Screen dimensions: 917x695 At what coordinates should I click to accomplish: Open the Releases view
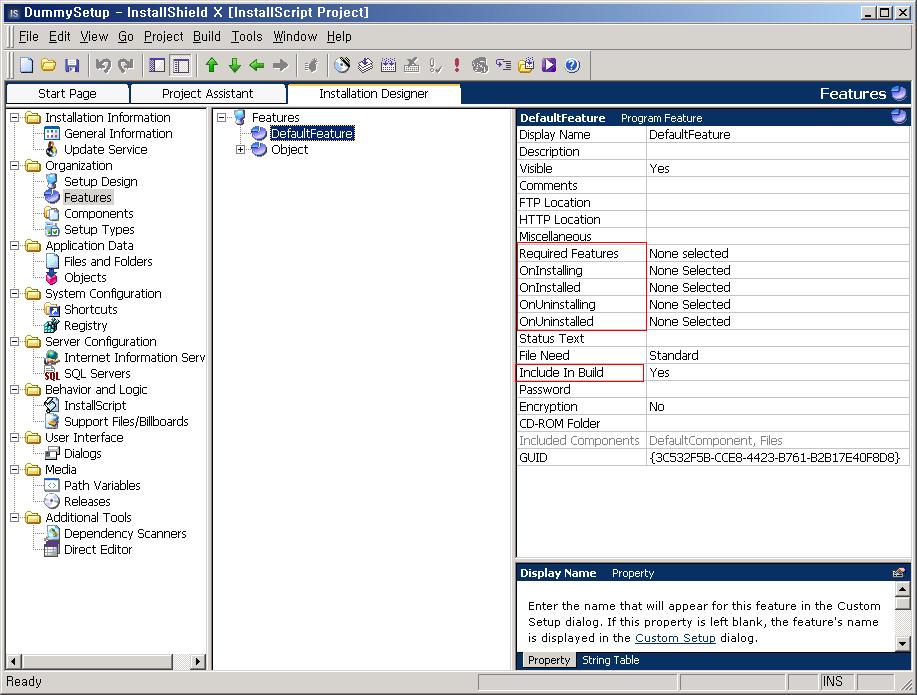click(x=87, y=501)
